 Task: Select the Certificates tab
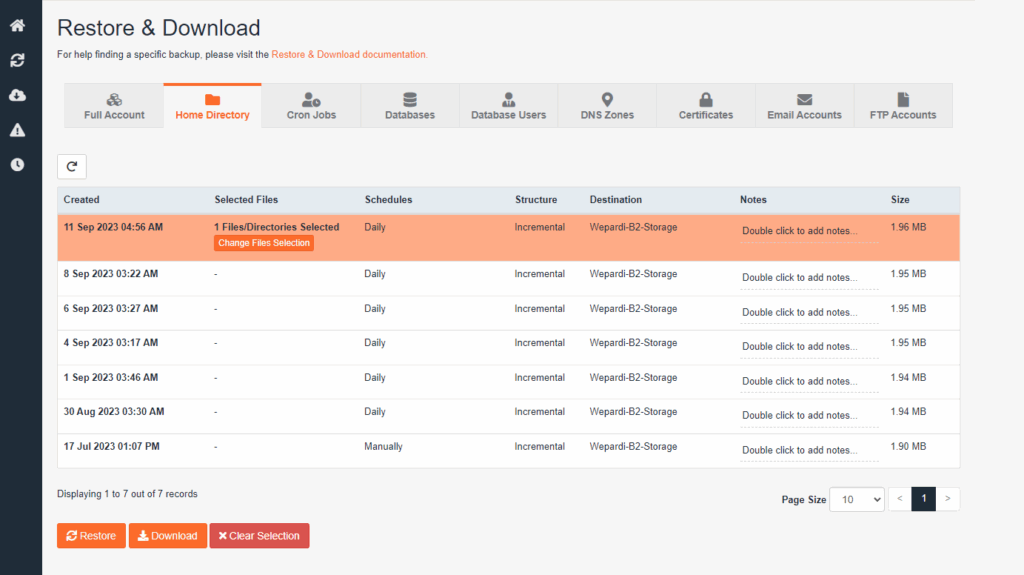click(705, 106)
